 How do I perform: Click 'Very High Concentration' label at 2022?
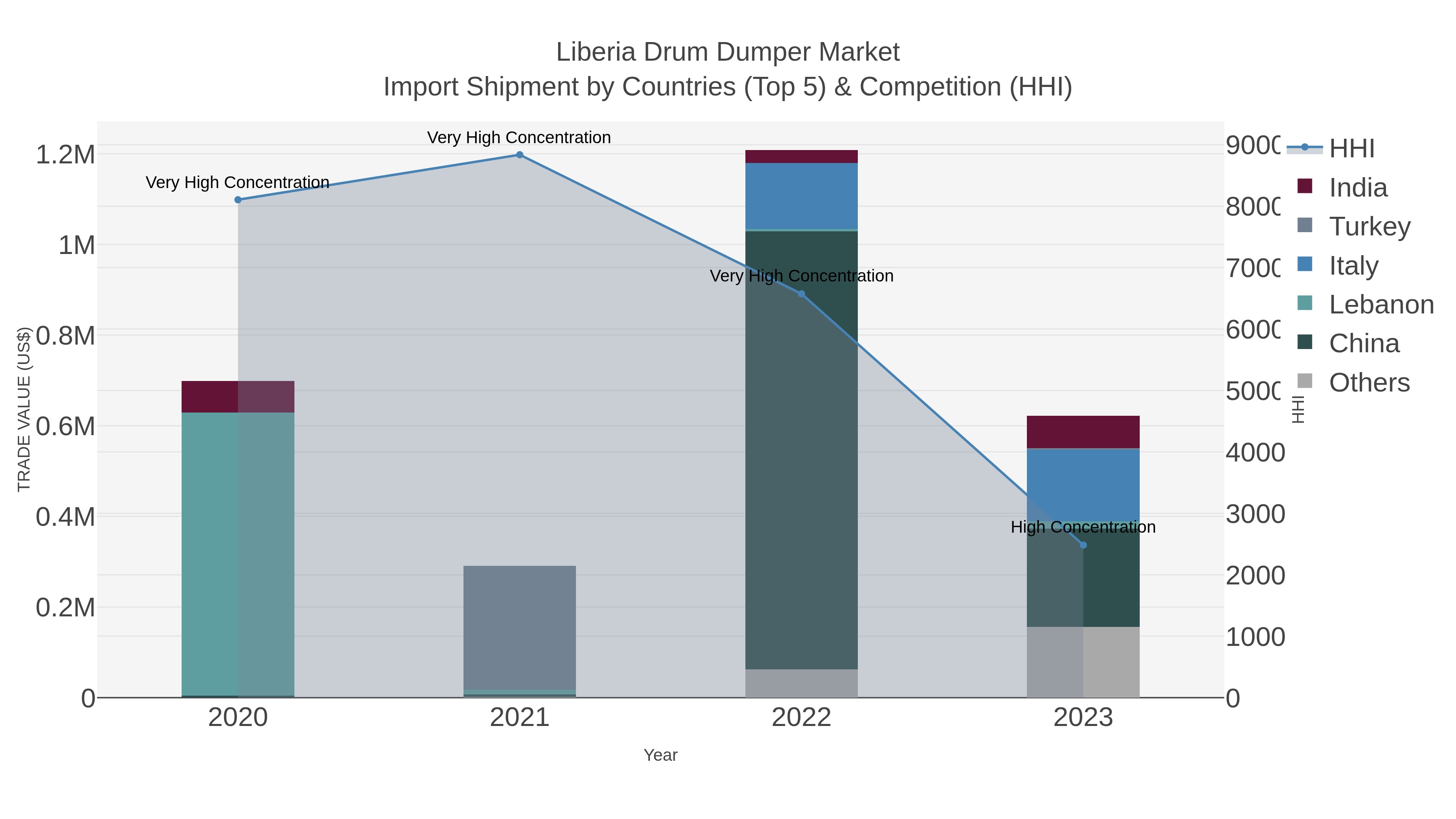(802, 276)
